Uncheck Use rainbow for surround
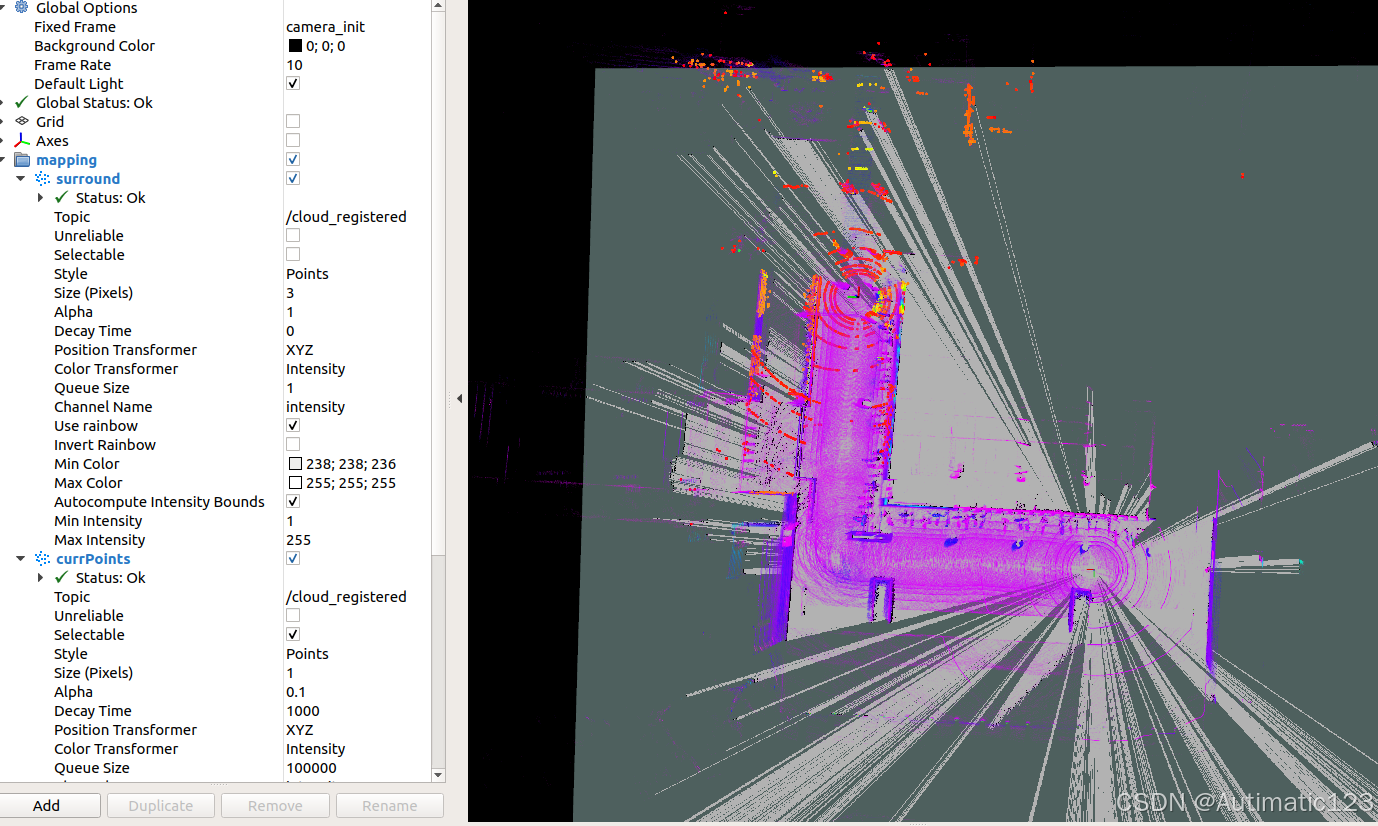The width and height of the screenshot is (1378, 826). click(x=293, y=425)
